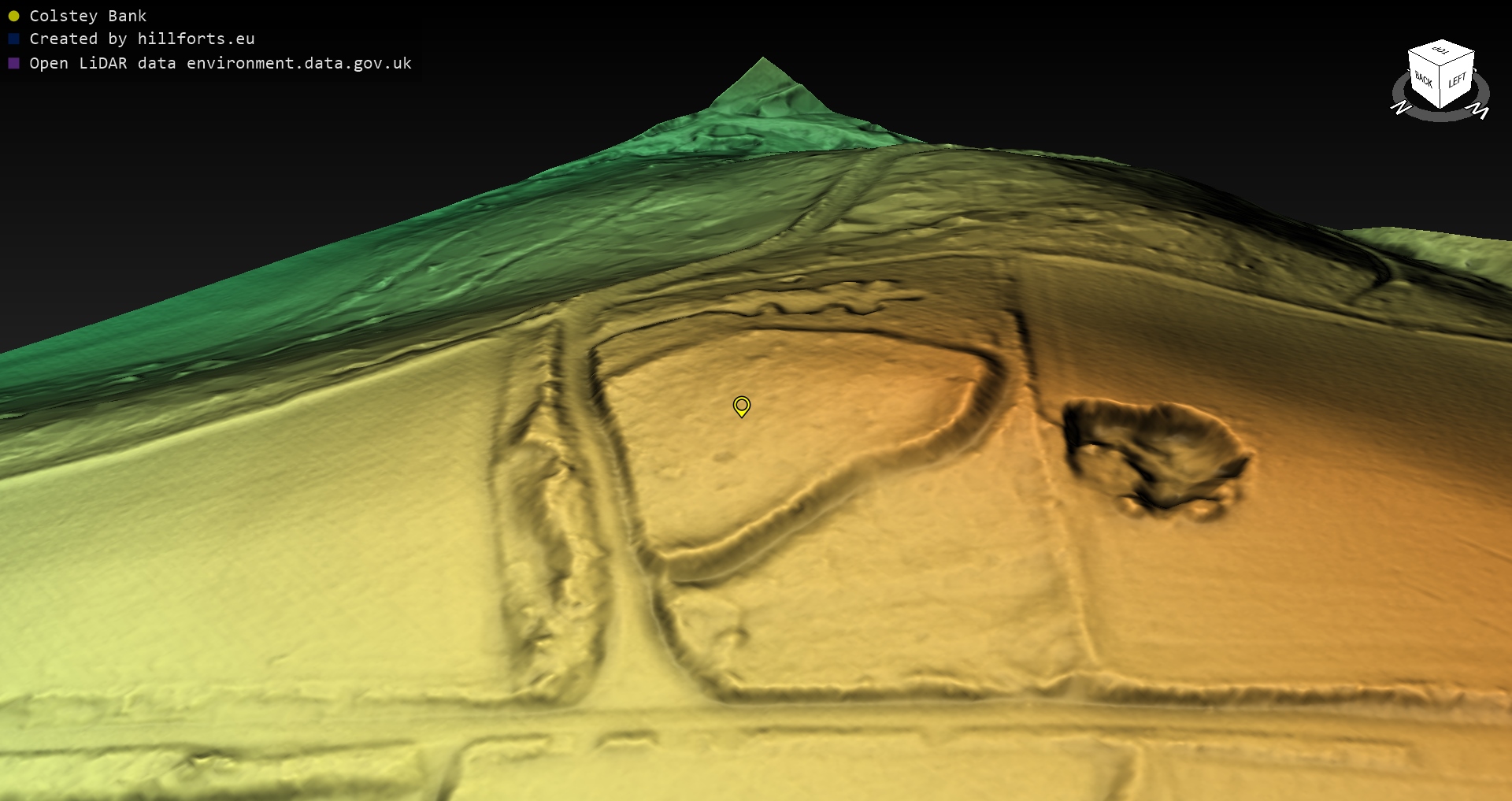Click the navy blue legend square
Screen dimensions: 1512x801
click(13, 39)
